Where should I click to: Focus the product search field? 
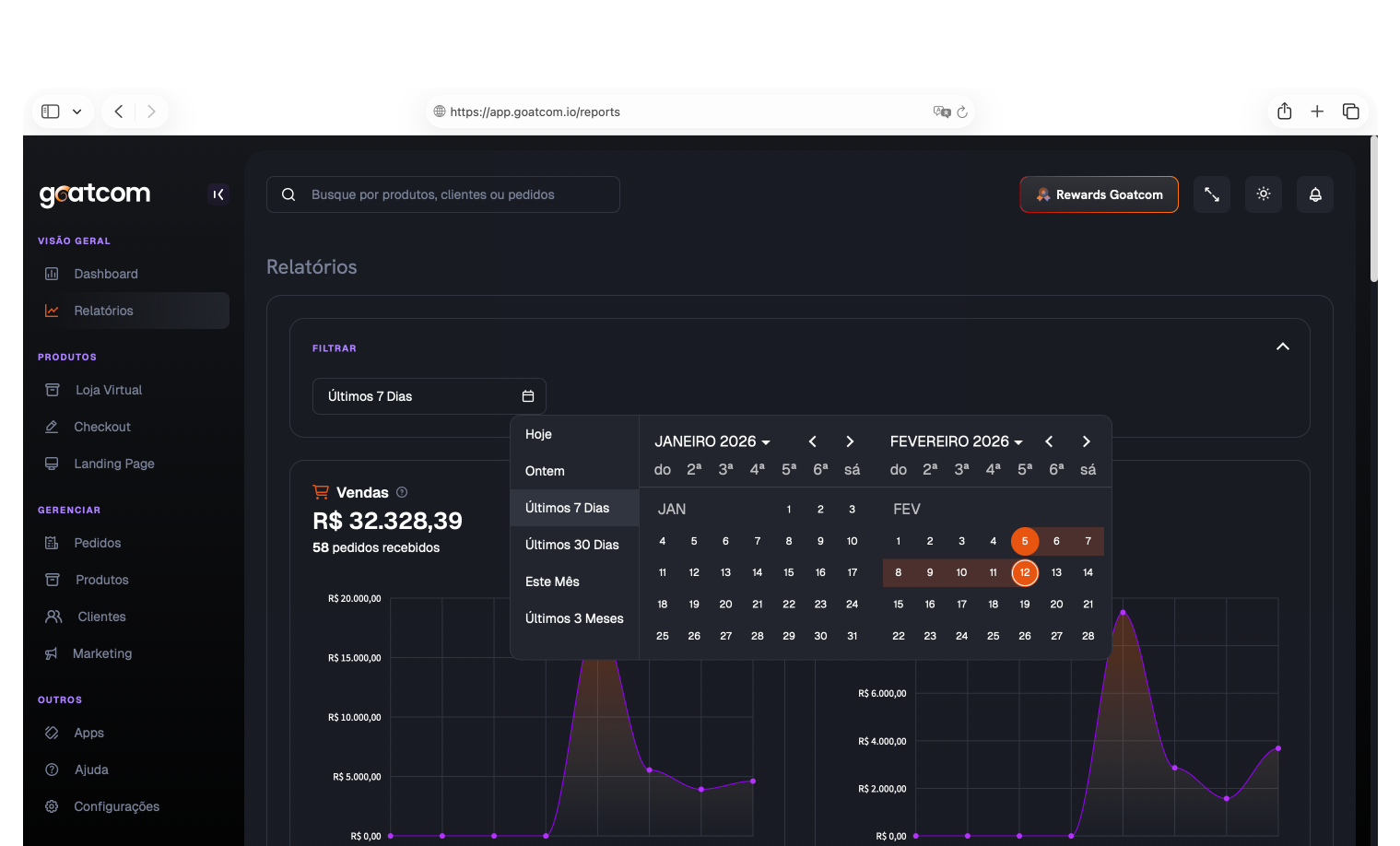(443, 194)
